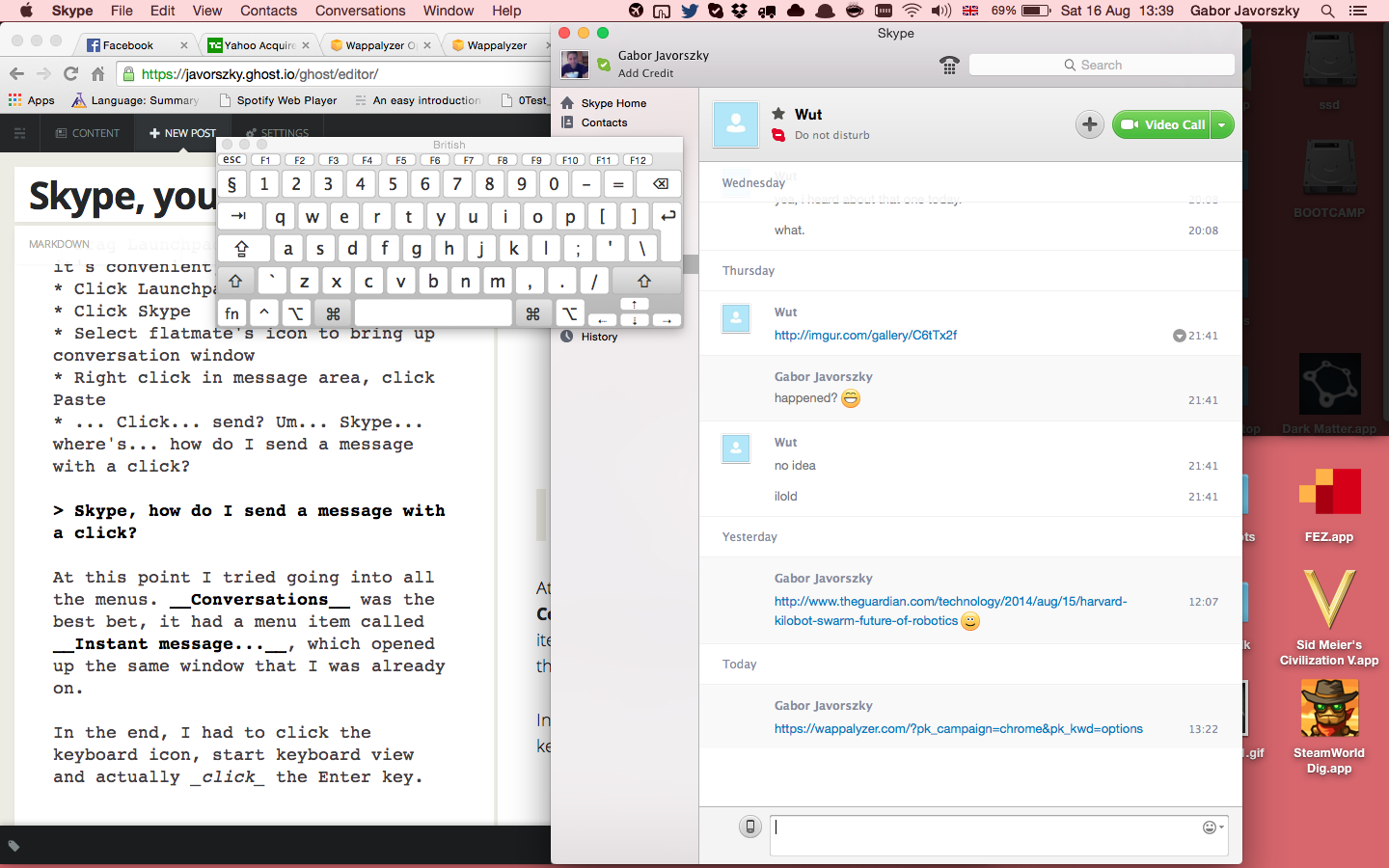Open Skype Home in sidebar

click(613, 103)
